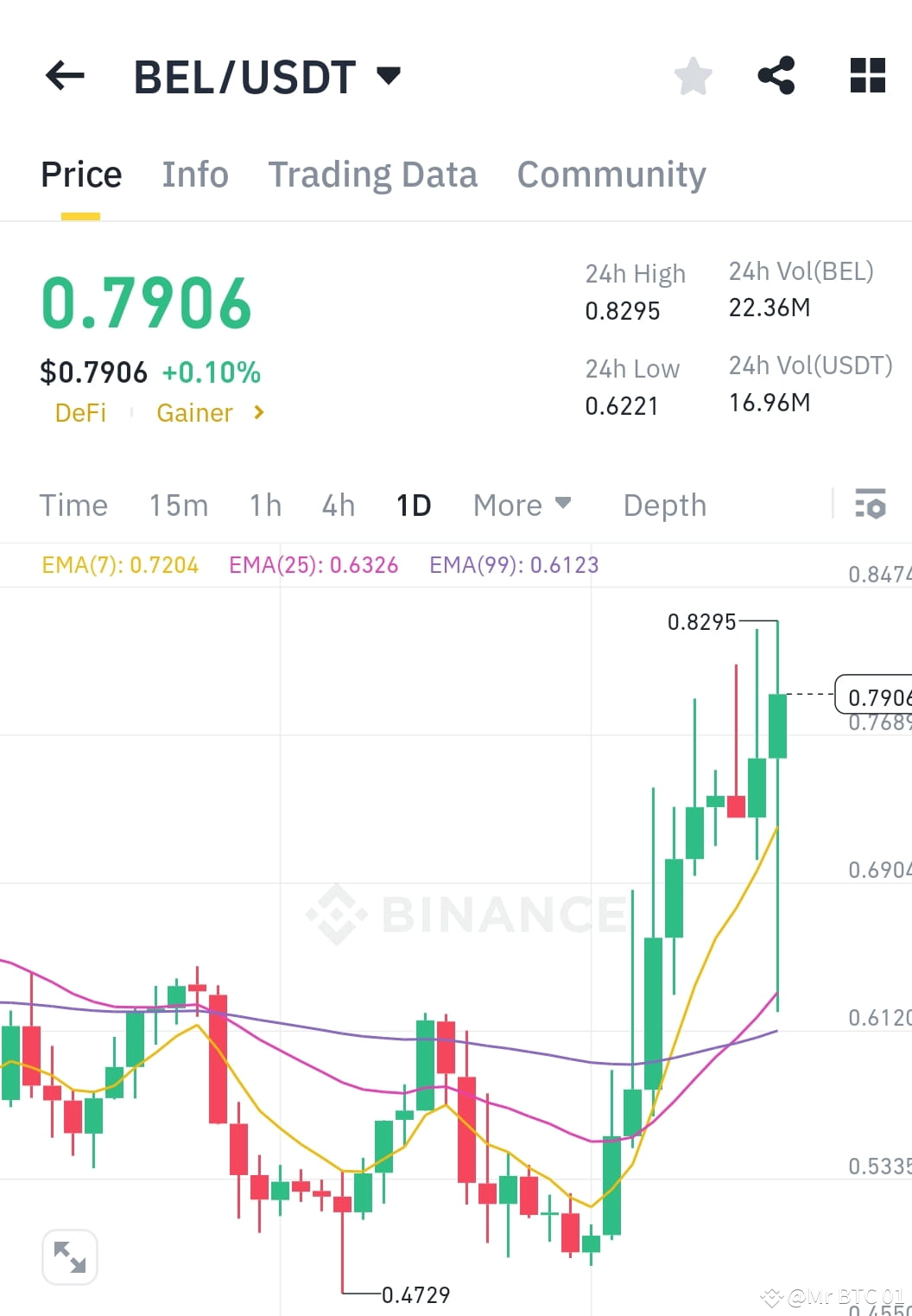The height and width of the screenshot is (1316, 912).
Task: Toggle the EMA(25) indicator label
Action: (313, 564)
